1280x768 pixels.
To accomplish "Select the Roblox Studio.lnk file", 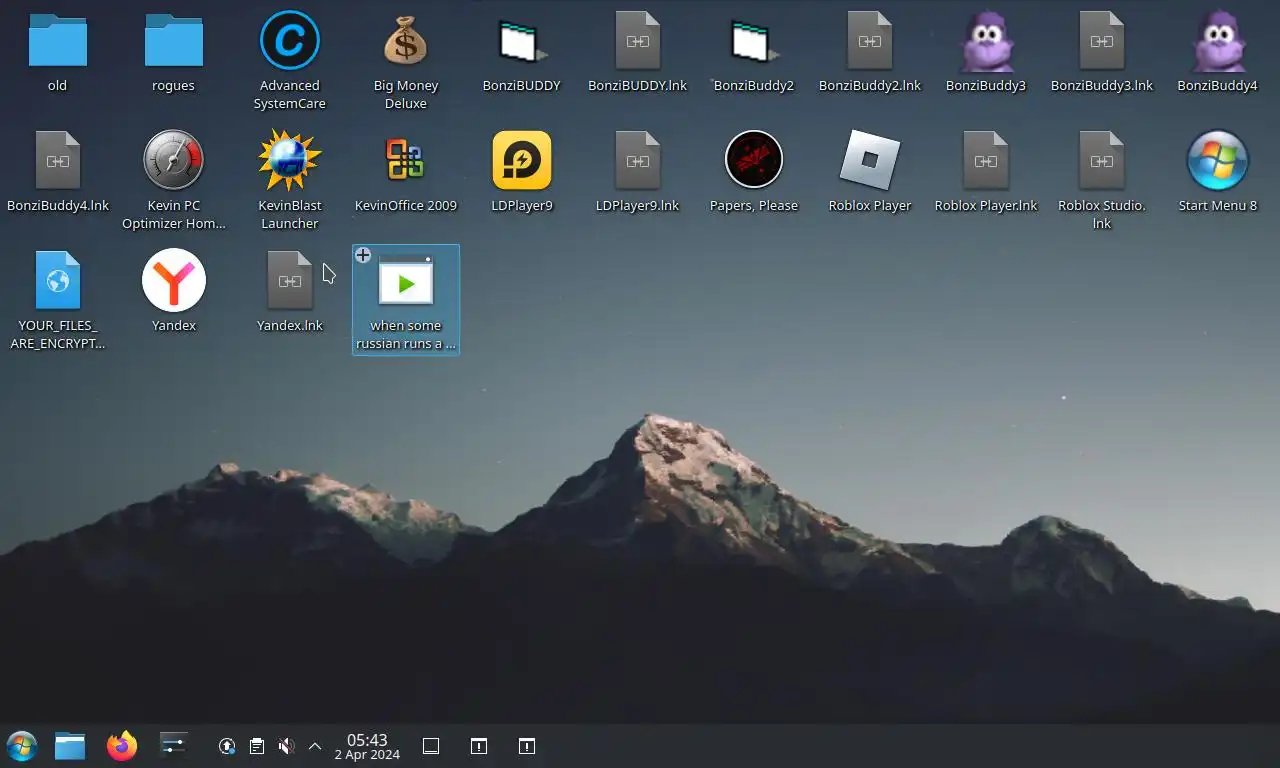I will click(1101, 160).
